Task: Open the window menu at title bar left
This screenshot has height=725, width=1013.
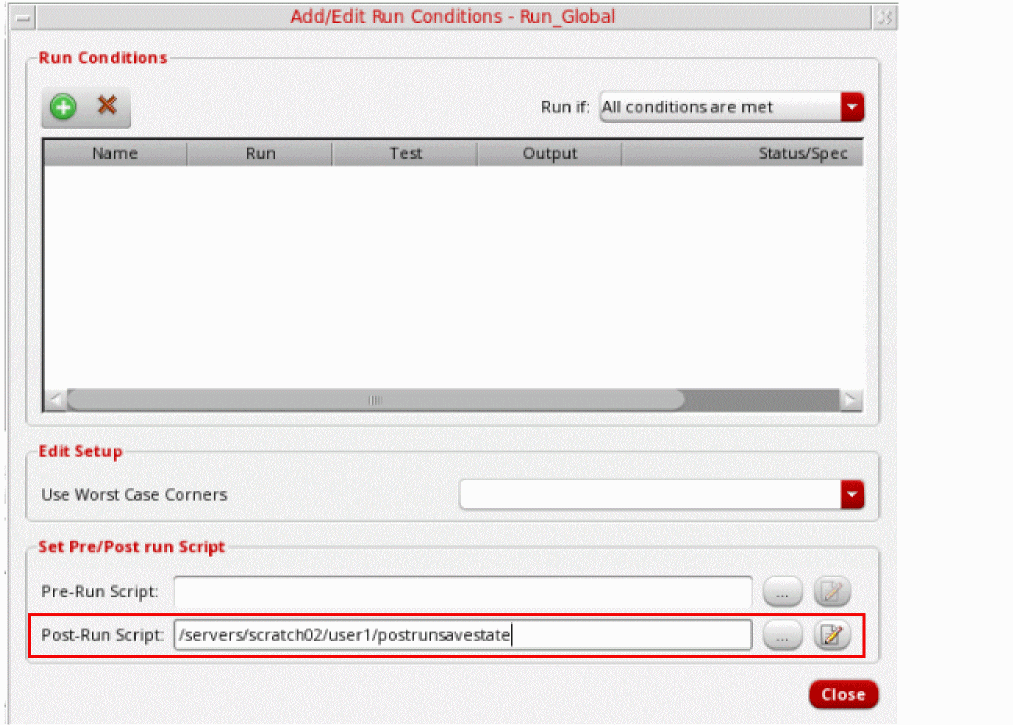Action: click(23, 18)
